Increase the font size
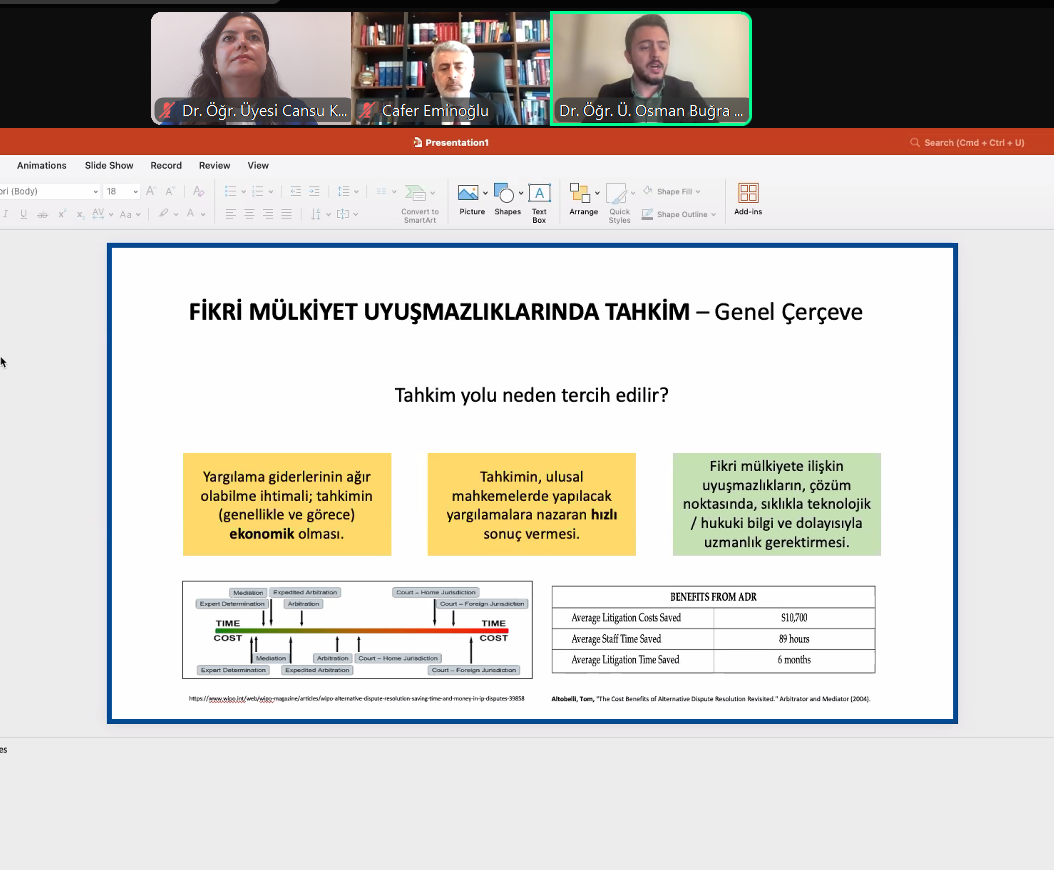This screenshot has height=870, width=1054. click(x=151, y=191)
